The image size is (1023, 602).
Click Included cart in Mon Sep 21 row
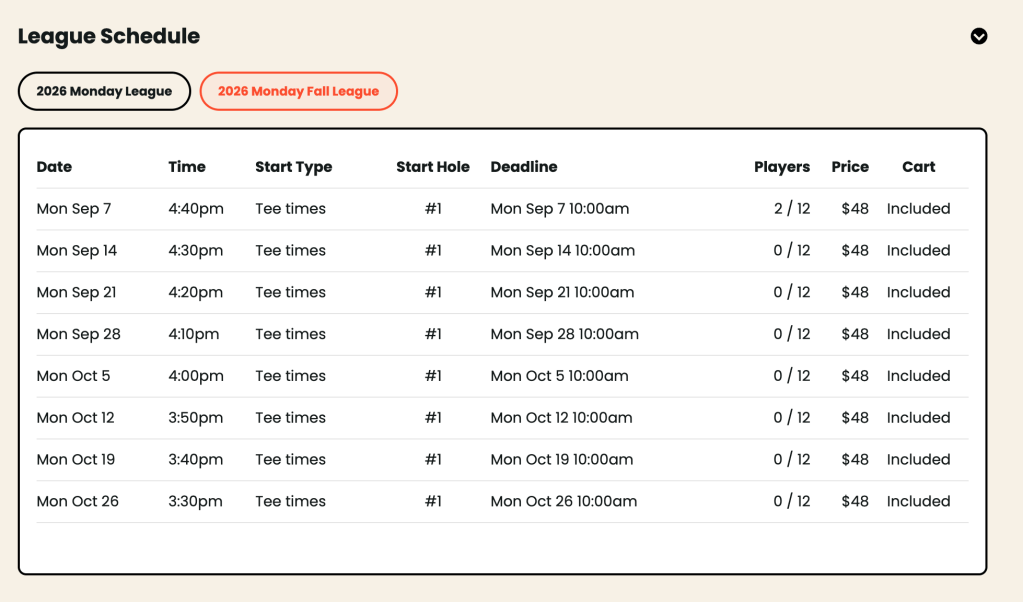[919, 292]
